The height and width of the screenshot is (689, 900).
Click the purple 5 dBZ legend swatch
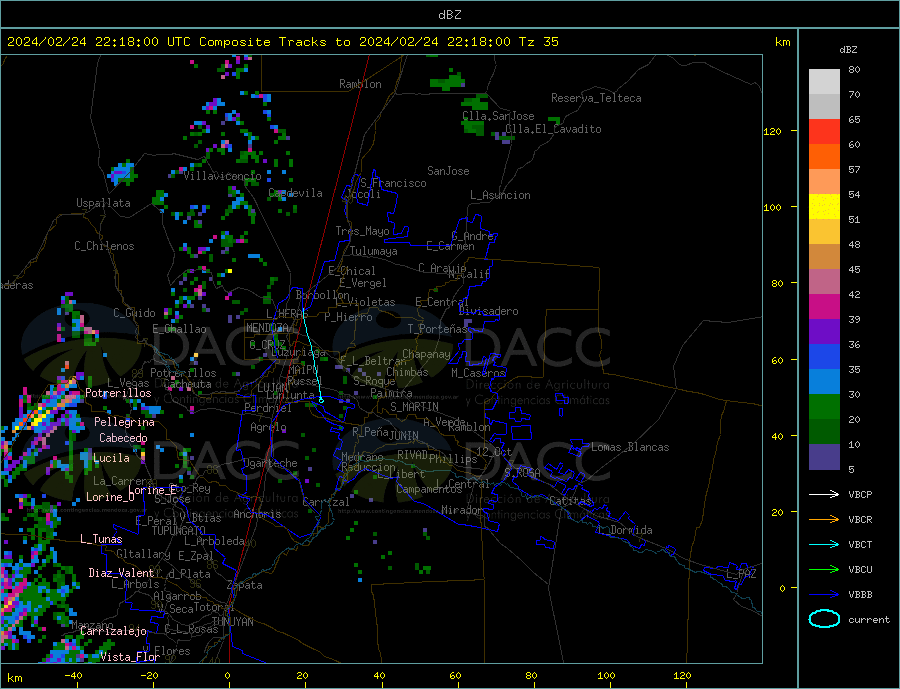pyautogui.click(x=824, y=456)
